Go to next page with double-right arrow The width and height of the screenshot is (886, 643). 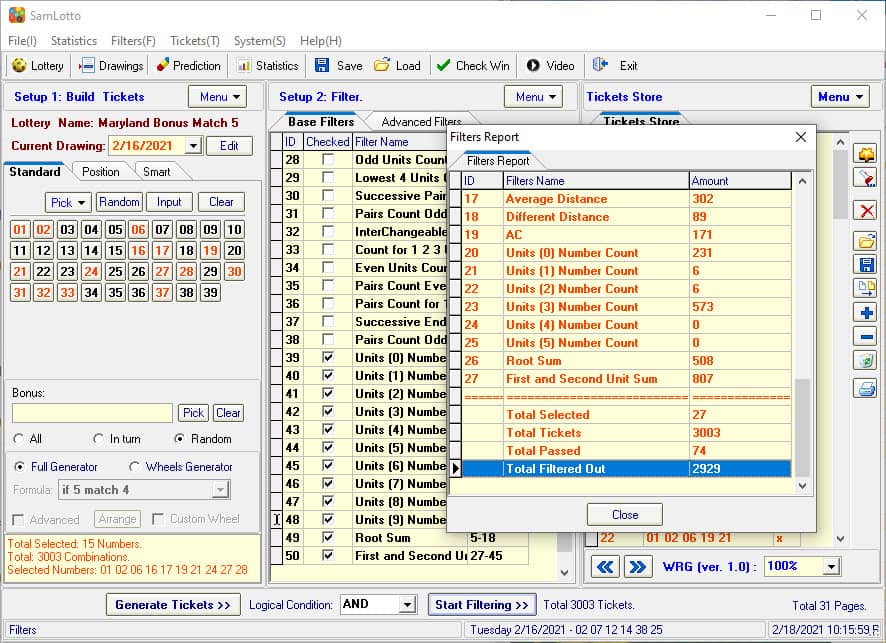(x=637, y=567)
